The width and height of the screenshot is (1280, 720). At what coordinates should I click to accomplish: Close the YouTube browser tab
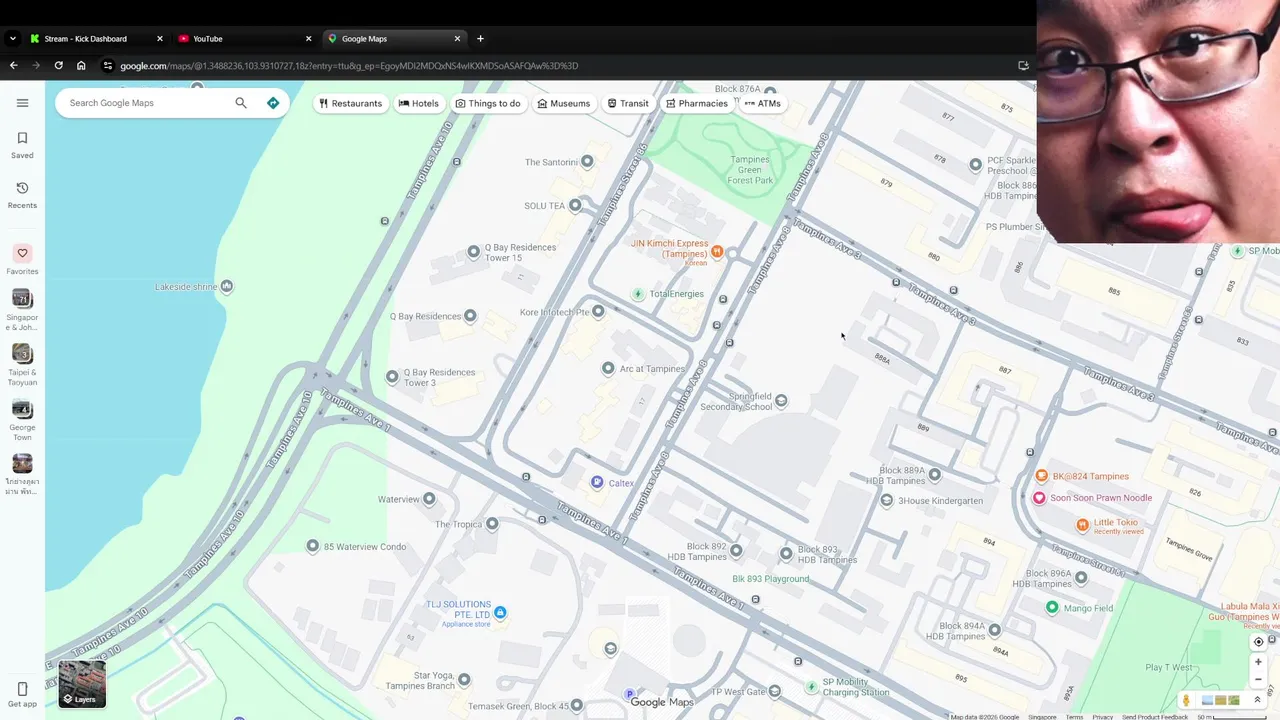point(308,39)
